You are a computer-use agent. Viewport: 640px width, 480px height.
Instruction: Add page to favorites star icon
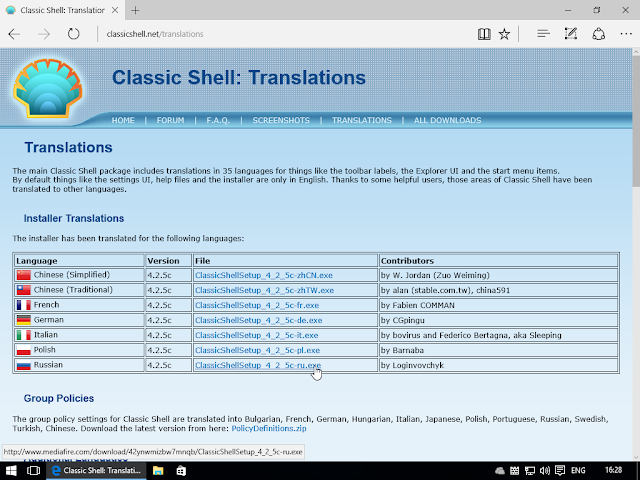click(504, 34)
